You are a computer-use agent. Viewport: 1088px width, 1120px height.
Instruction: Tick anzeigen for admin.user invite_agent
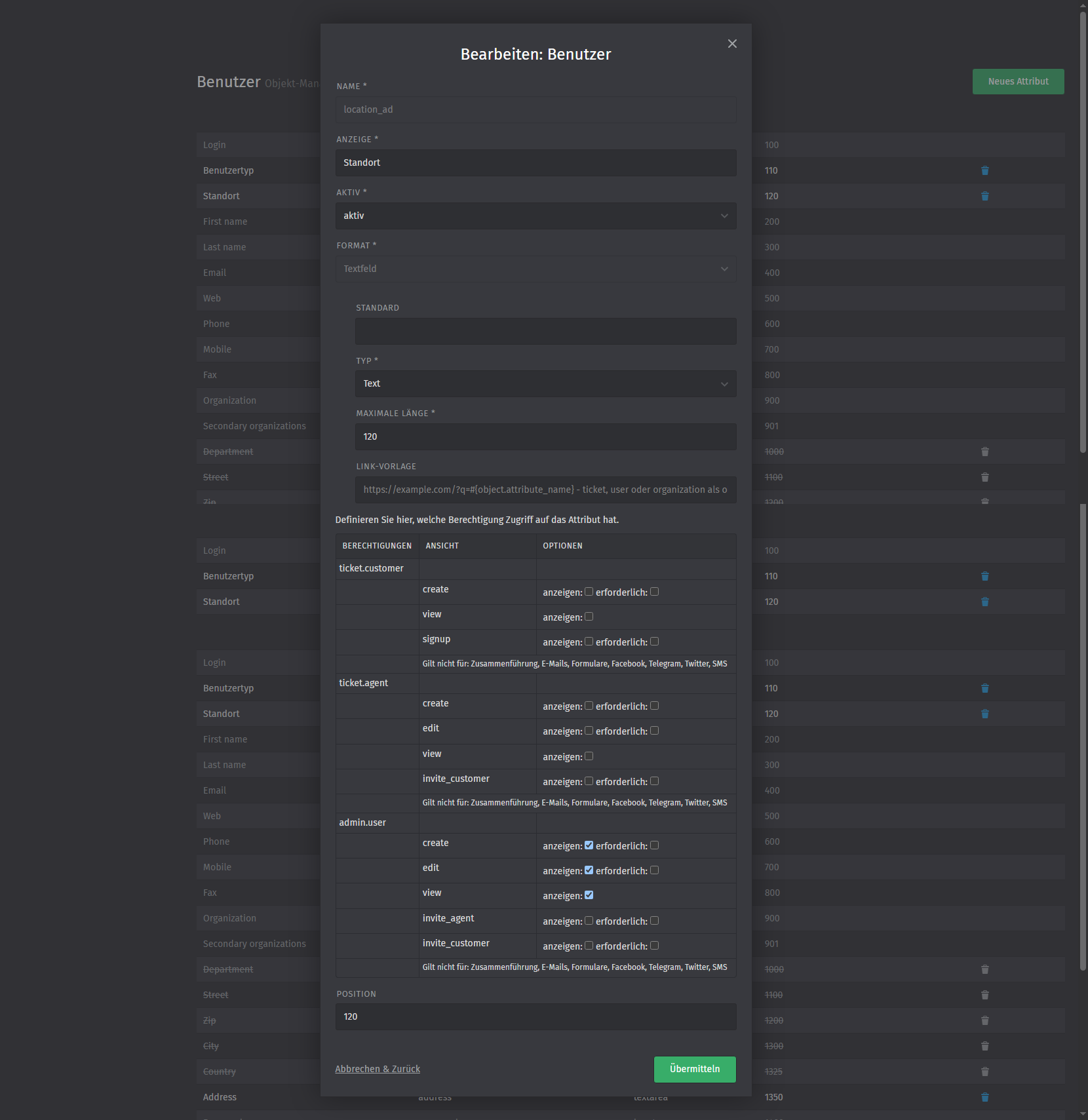tap(589, 921)
